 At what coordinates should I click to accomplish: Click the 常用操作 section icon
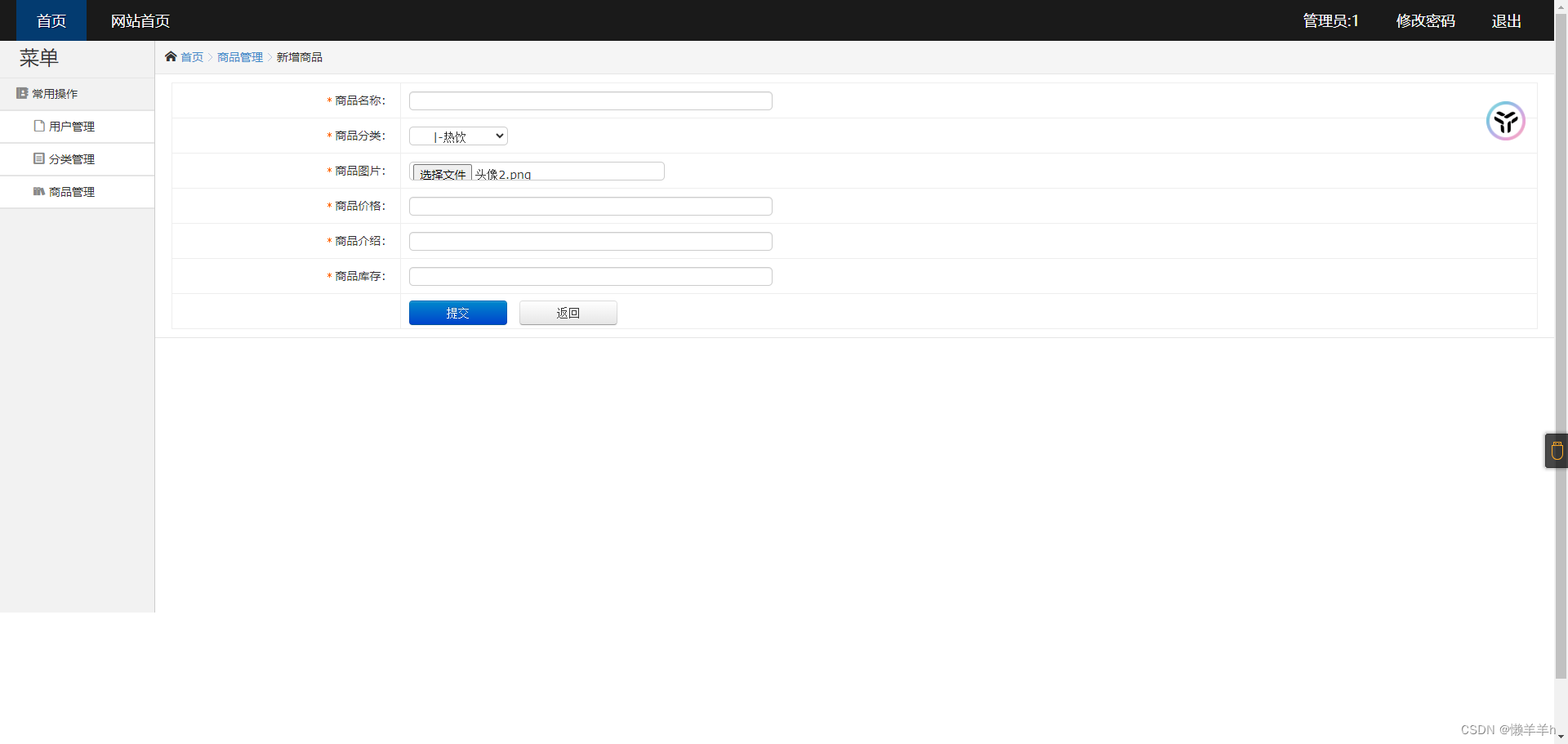click(22, 93)
